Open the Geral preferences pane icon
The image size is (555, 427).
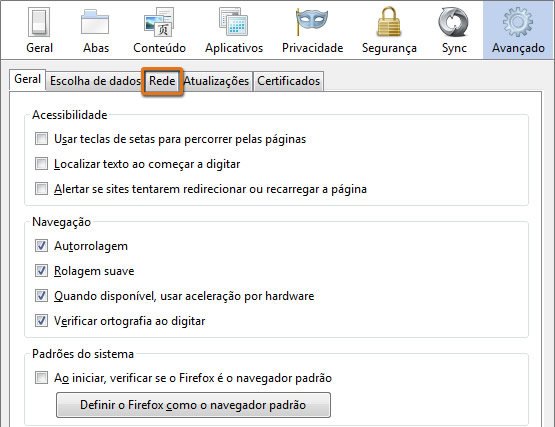coord(39,30)
